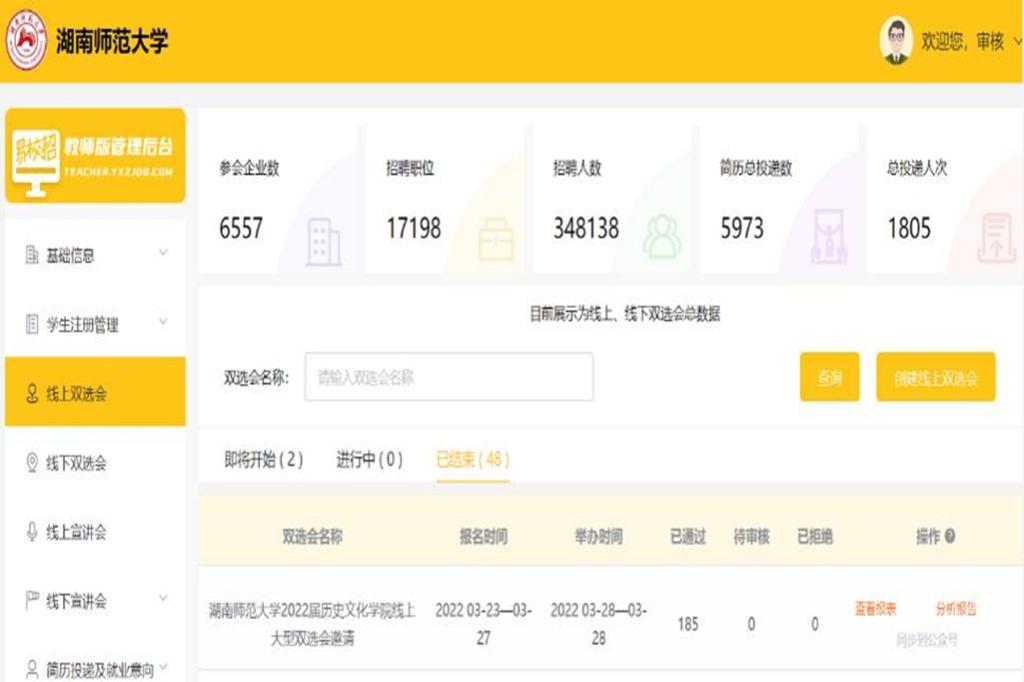Viewport: 1024px width, 682px height.
Task: Select the 已结束 tab
Action: point(472,460)
